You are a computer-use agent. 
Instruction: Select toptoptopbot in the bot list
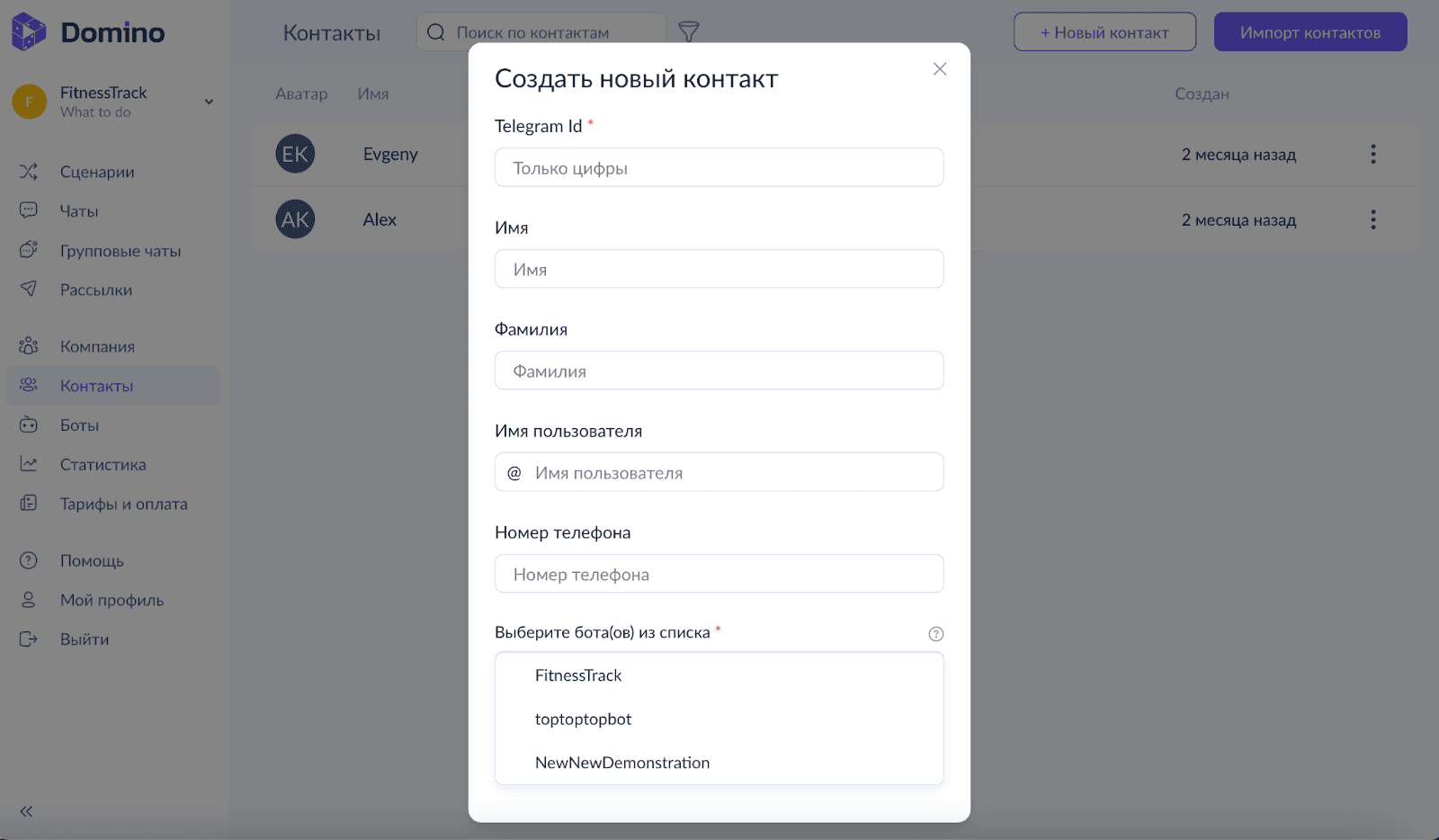[x=719, y=719]
